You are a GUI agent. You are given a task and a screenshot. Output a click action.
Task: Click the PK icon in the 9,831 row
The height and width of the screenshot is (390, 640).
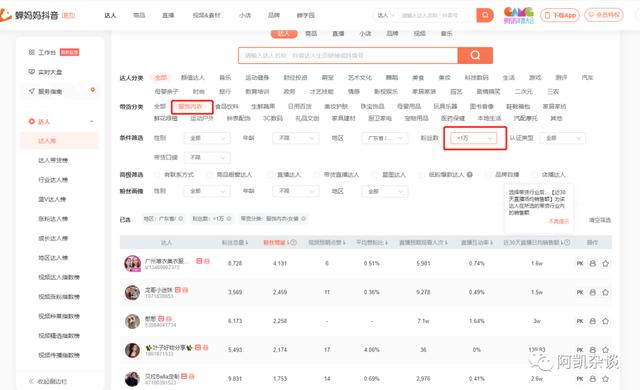580,379
